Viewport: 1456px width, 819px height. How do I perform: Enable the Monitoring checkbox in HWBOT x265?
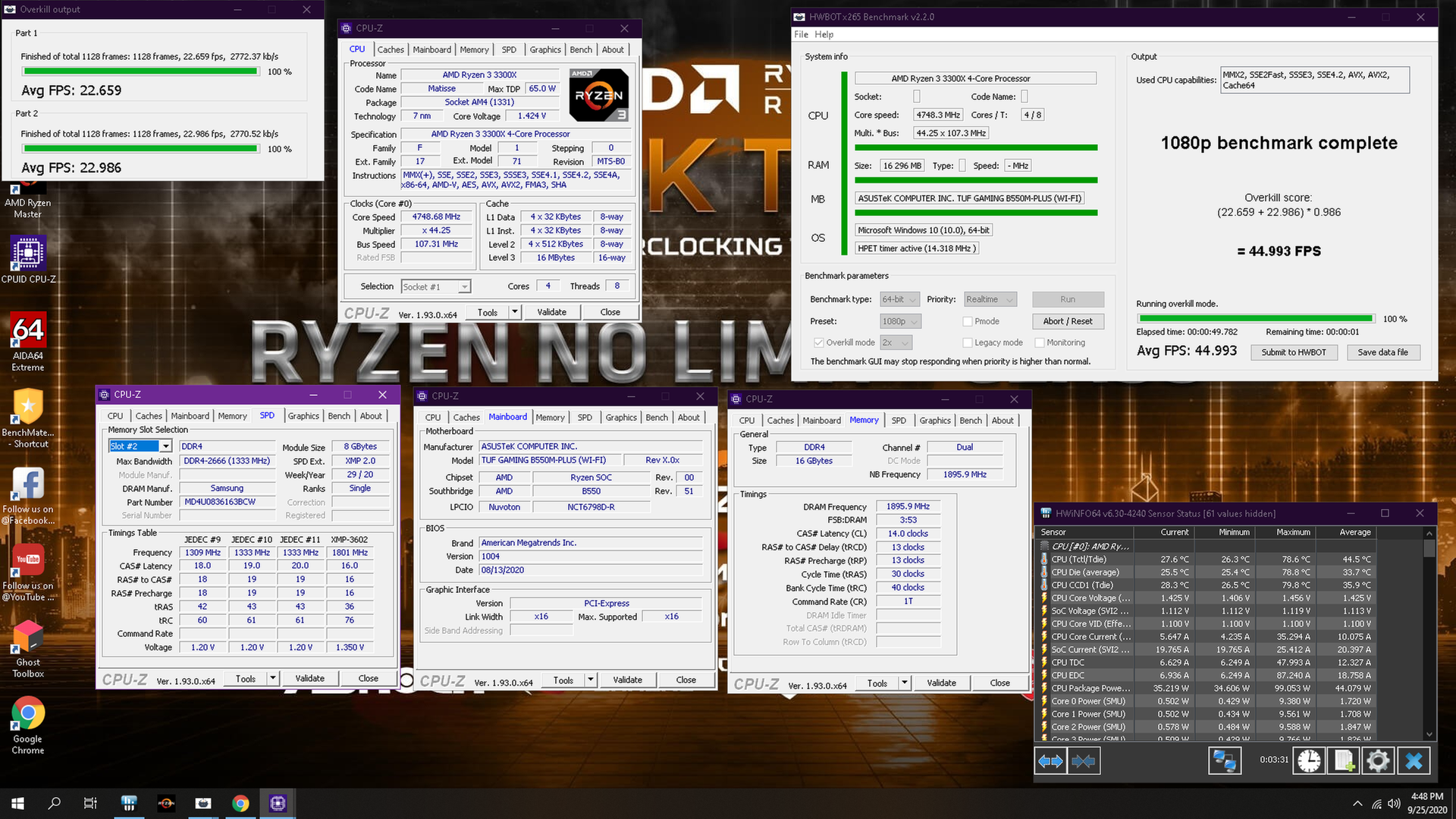pos(1040,343)
